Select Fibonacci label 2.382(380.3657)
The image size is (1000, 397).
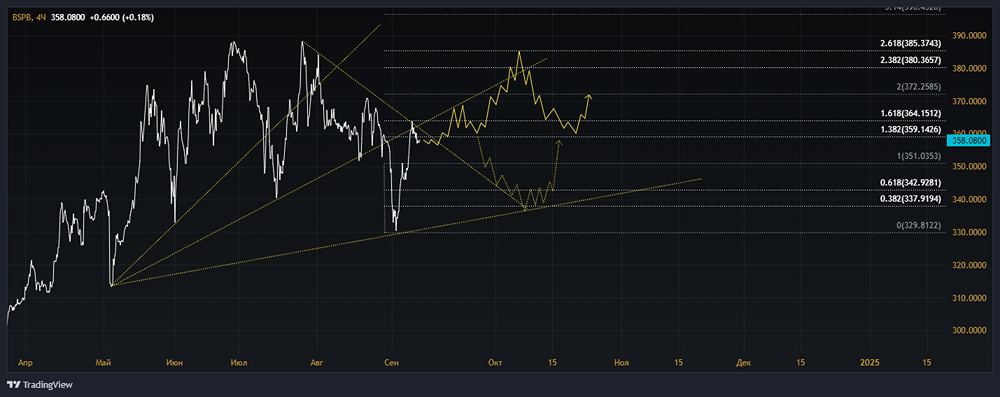coord(910,59)
